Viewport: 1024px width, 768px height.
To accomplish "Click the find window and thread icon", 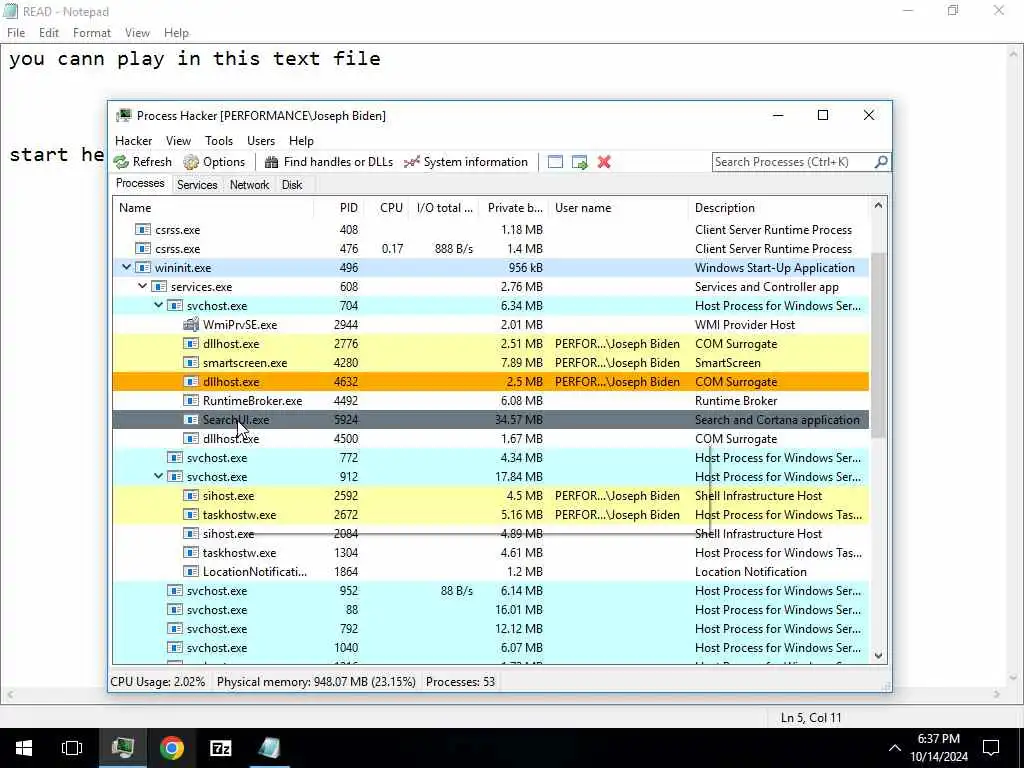I will [x=579, y=162].
